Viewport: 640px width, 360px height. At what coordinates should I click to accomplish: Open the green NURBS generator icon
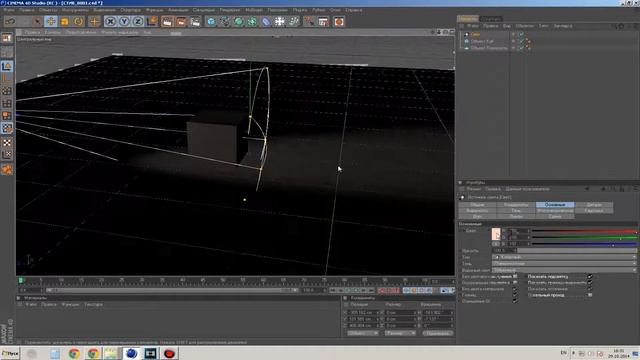tap(238, 21)
